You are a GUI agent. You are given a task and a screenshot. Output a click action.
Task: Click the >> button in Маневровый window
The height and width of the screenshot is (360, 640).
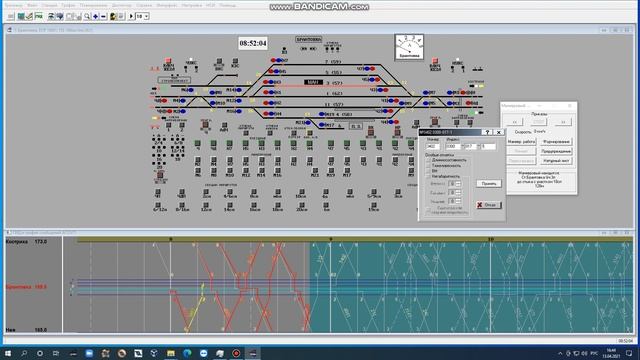pyautogui.click(x=563, y=122)
